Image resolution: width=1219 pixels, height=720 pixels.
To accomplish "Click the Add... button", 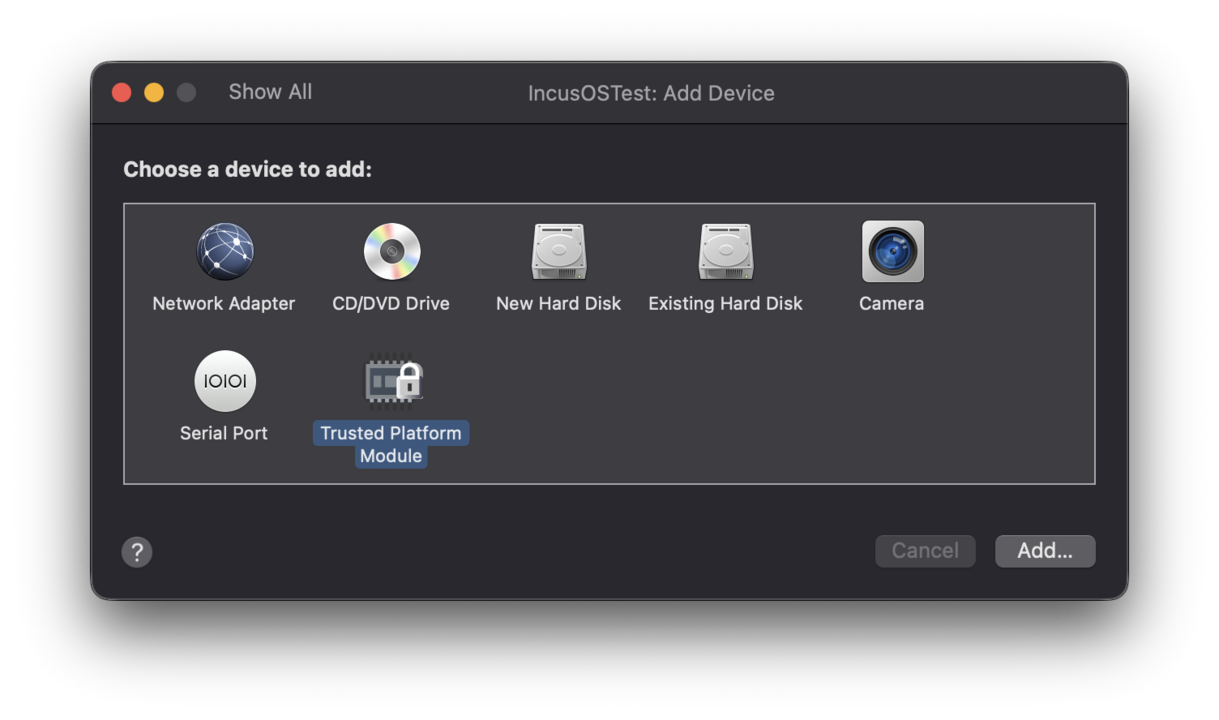I will tap(1045, 551).
